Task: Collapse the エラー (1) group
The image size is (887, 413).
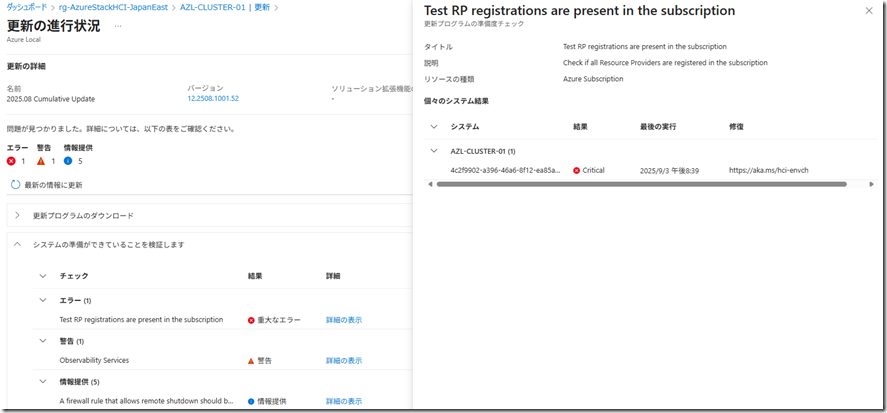Action: coord(42,300)
